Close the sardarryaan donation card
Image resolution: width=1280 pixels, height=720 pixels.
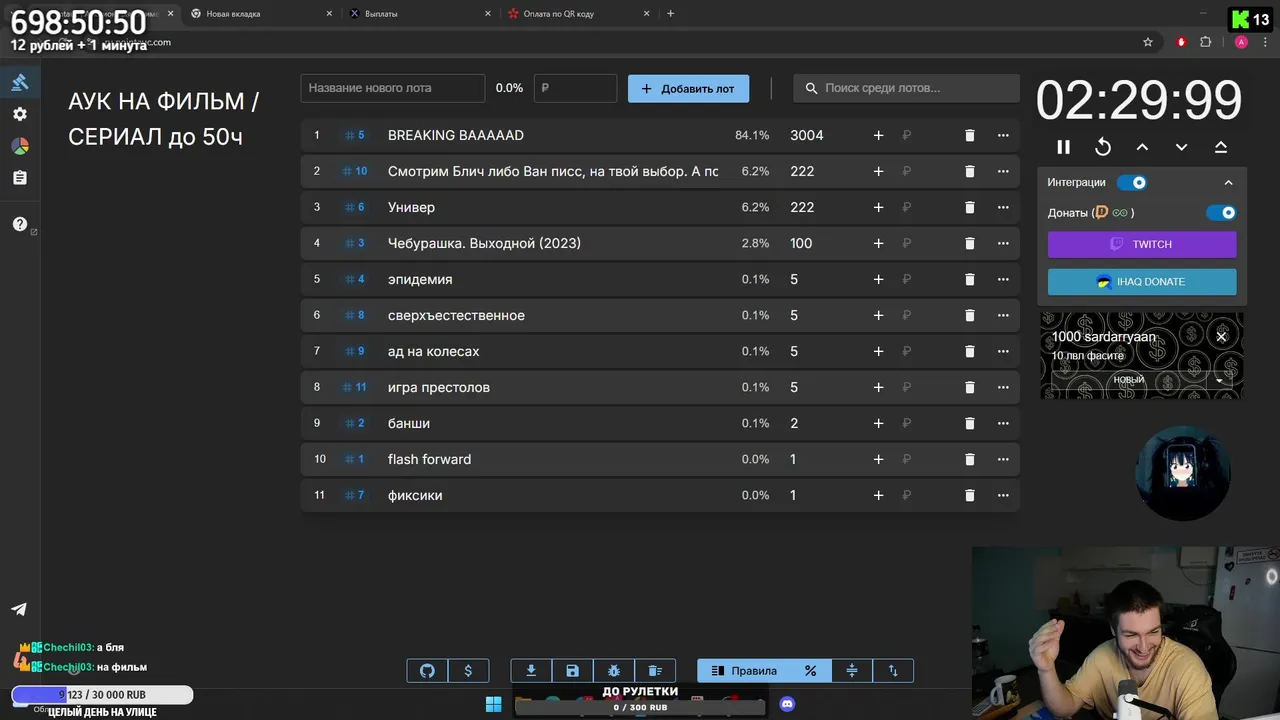click(x=1221, y=337)
